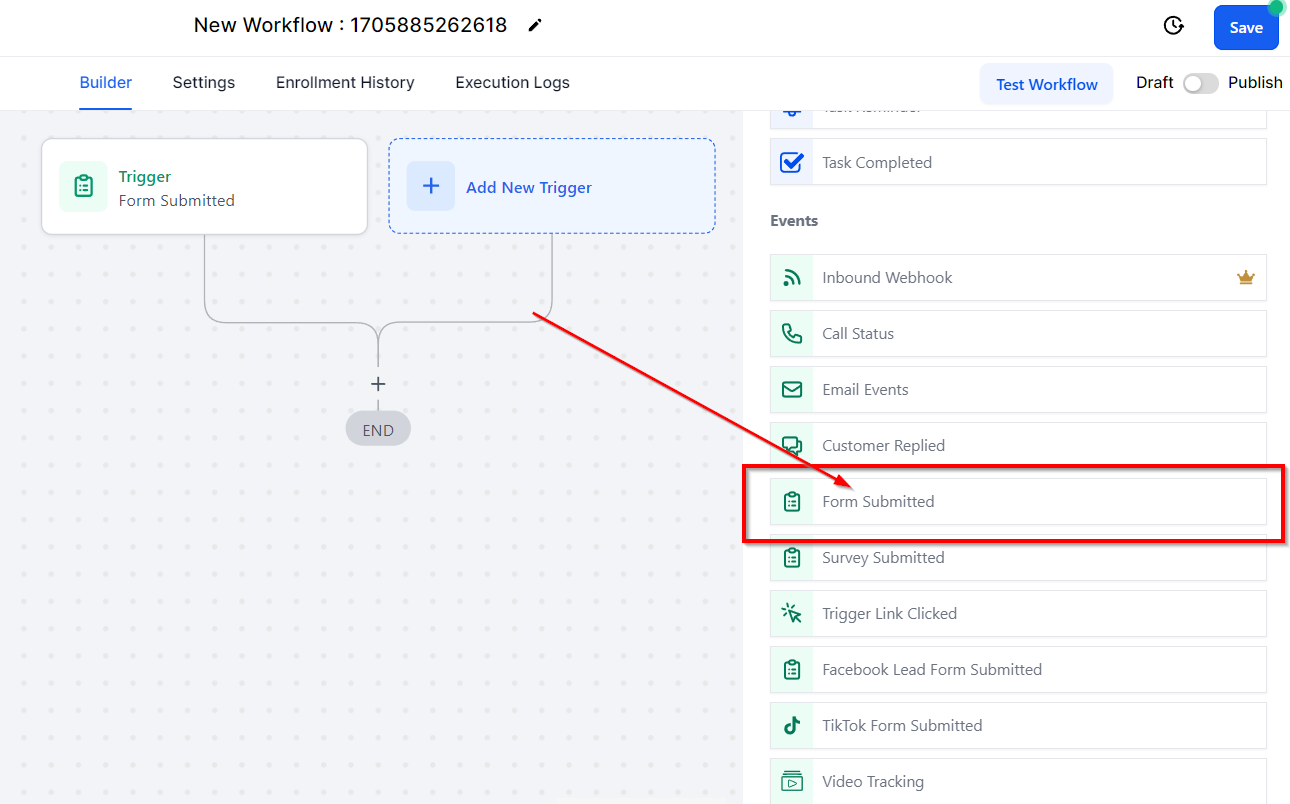Select the Add New Trigger card
The height and width of the screenshot is (804, 1290).
click(x=552, y=186)
